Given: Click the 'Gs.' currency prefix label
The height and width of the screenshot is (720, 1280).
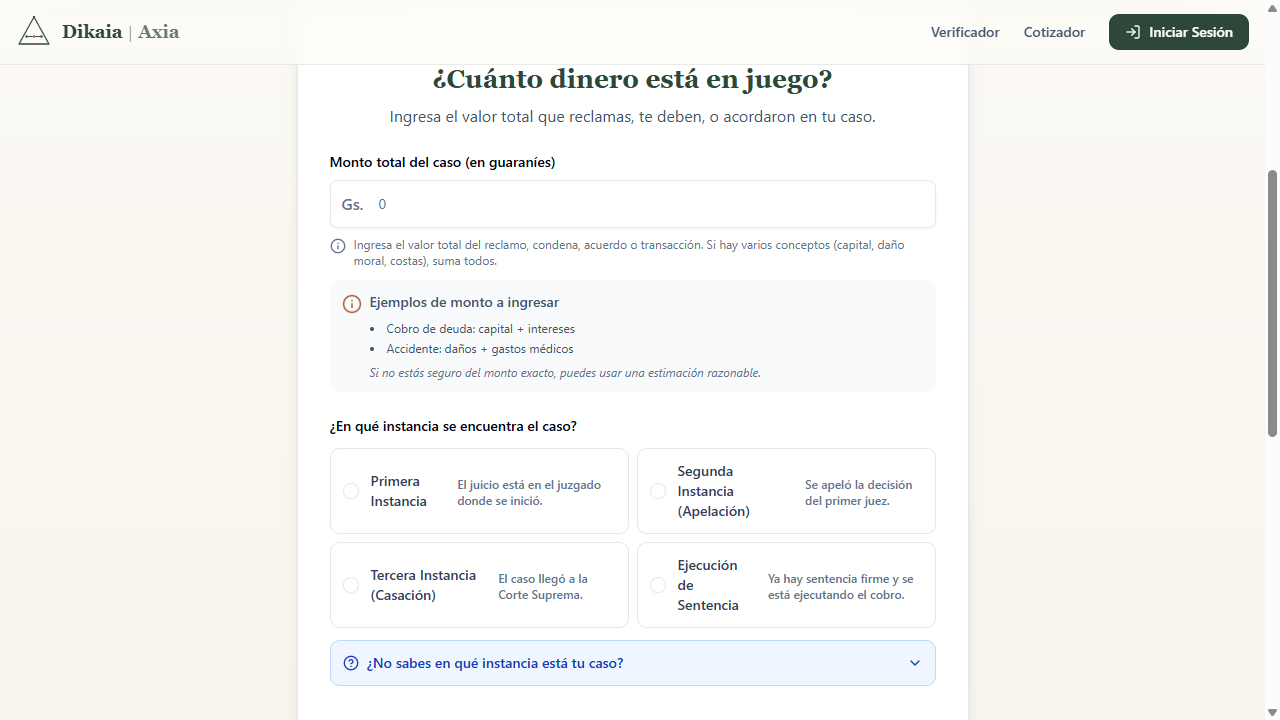Looking at the screenshot, I should tap(352, 204).
